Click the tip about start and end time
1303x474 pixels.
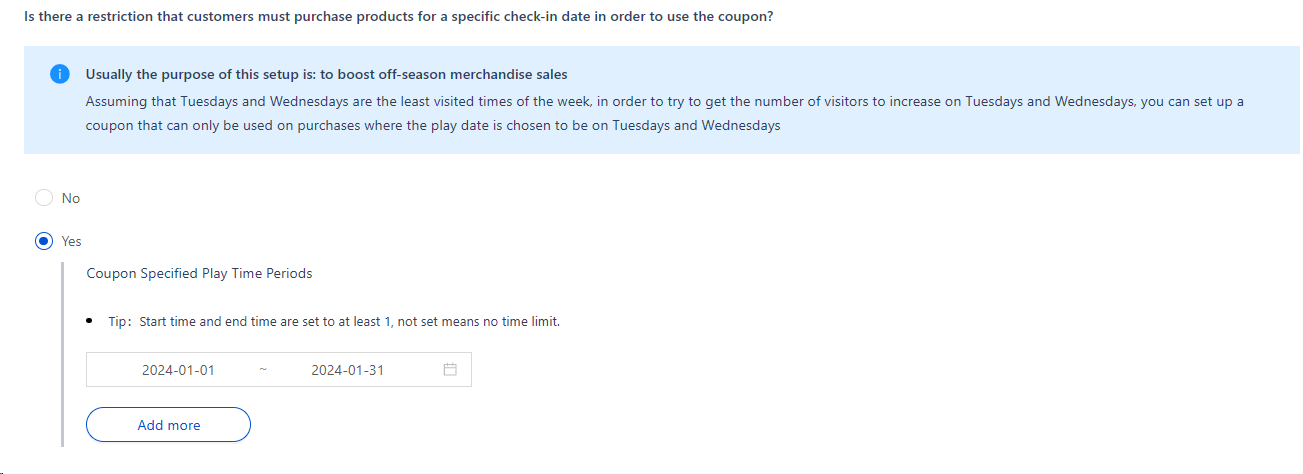coord(350,321)
